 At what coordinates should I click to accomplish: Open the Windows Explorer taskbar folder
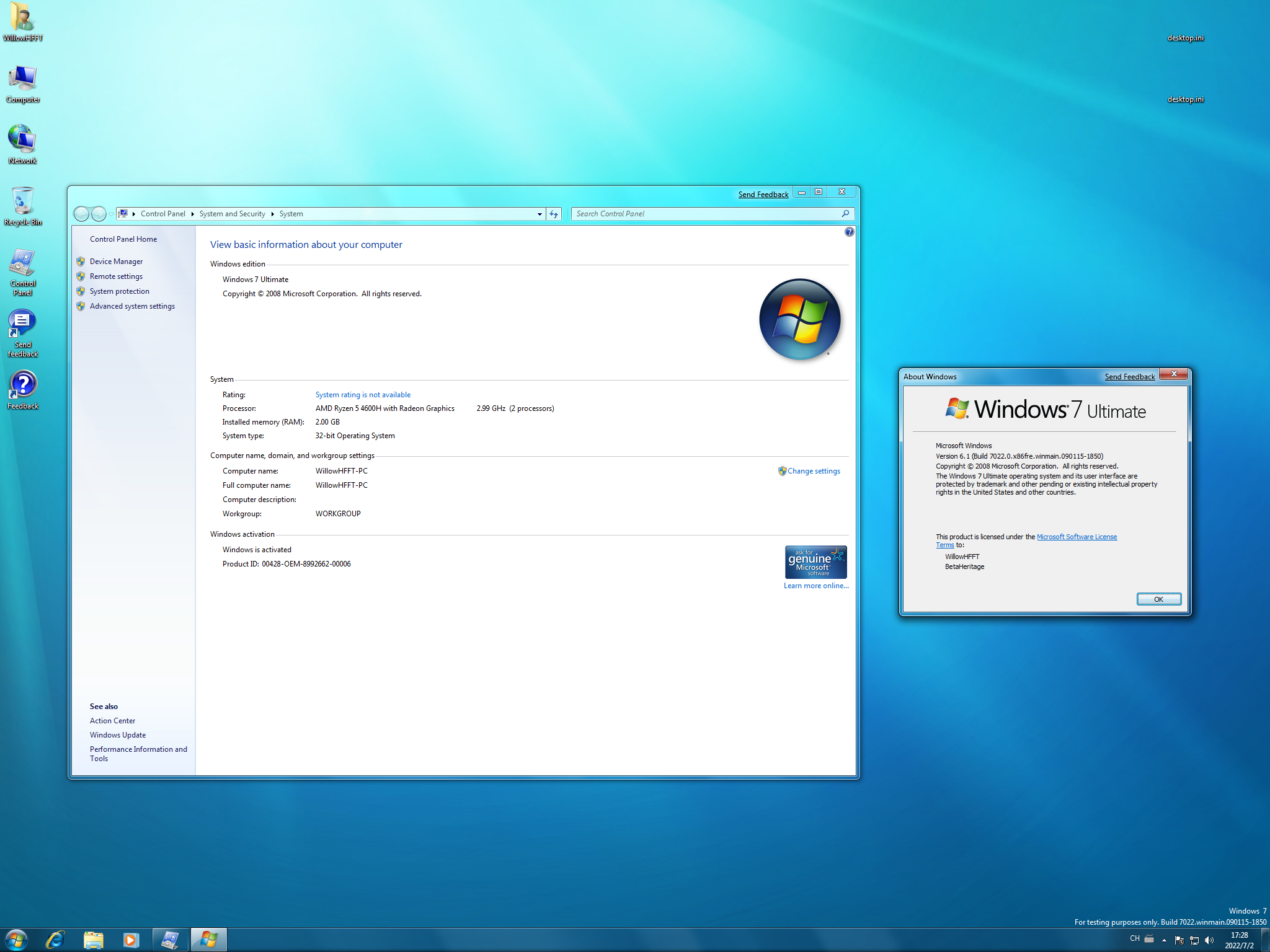pyautogui.click(x=93, y=940)
